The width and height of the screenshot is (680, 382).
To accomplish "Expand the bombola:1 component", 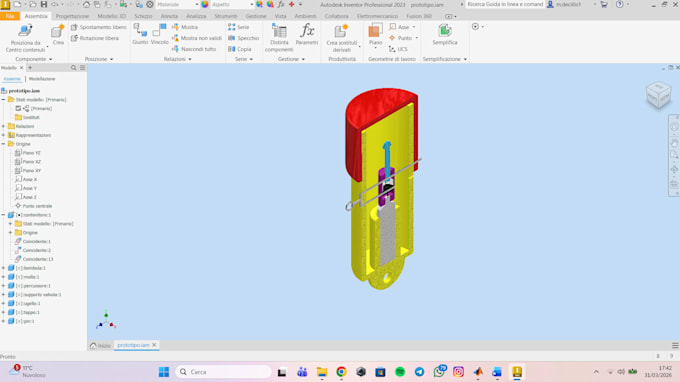I will pos(3,268).
